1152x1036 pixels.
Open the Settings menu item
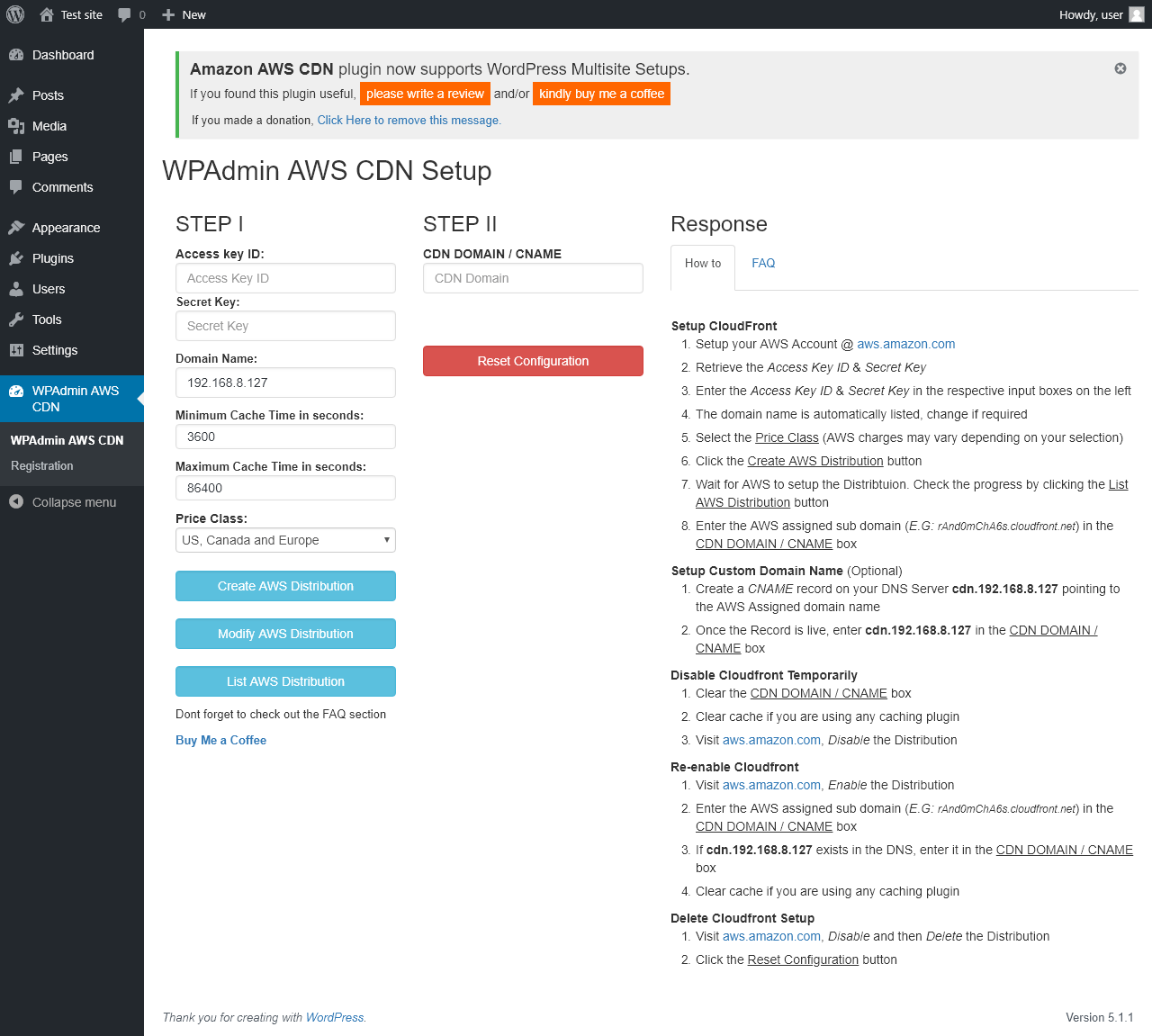tap(55, 350)
